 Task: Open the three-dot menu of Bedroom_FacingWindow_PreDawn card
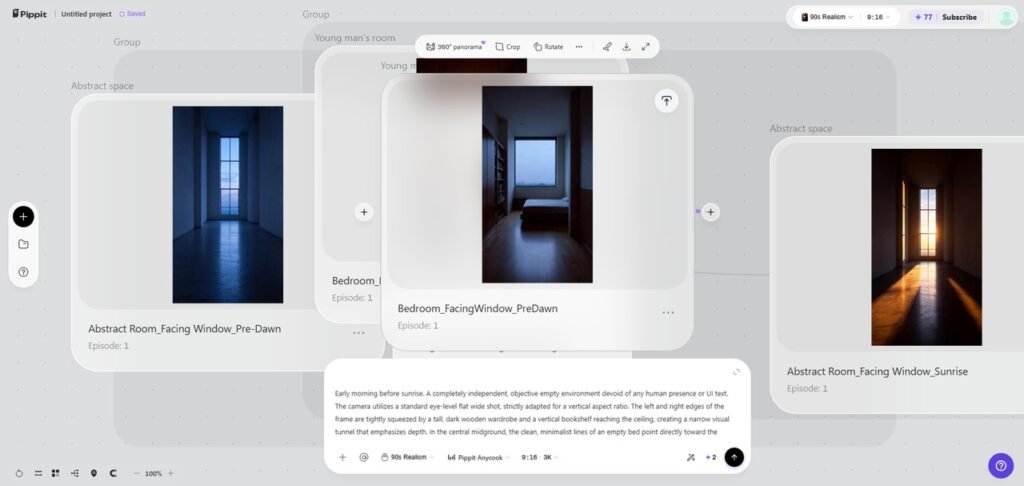click(x=667, y=313)
